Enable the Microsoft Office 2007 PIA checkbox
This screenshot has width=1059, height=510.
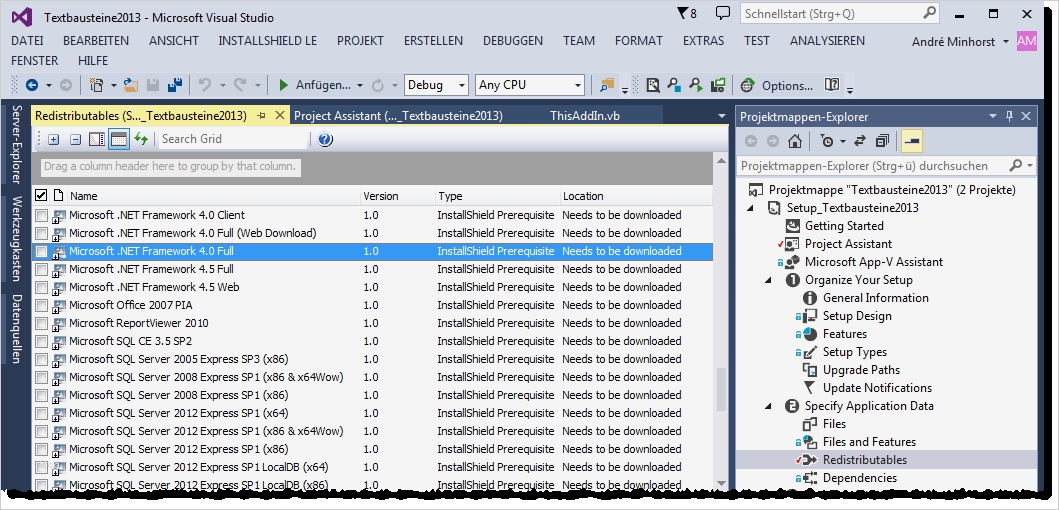click(41, 305)
